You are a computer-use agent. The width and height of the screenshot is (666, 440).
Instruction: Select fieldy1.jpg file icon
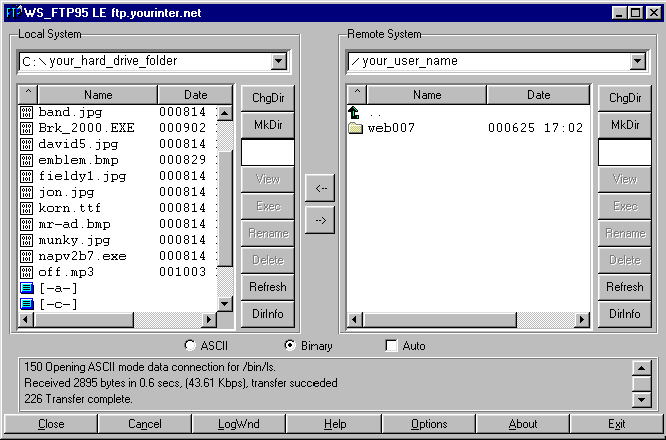pyautogui.click(x=26, y=176)
